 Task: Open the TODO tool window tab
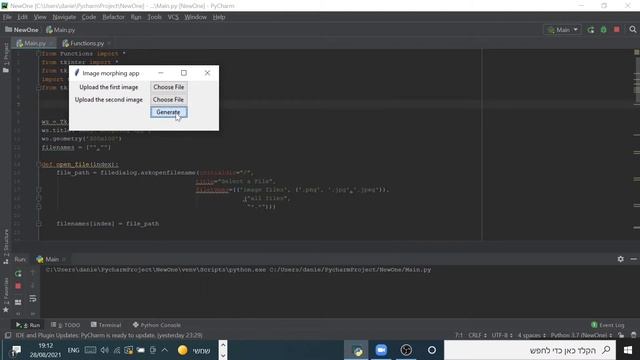[65, 325]
